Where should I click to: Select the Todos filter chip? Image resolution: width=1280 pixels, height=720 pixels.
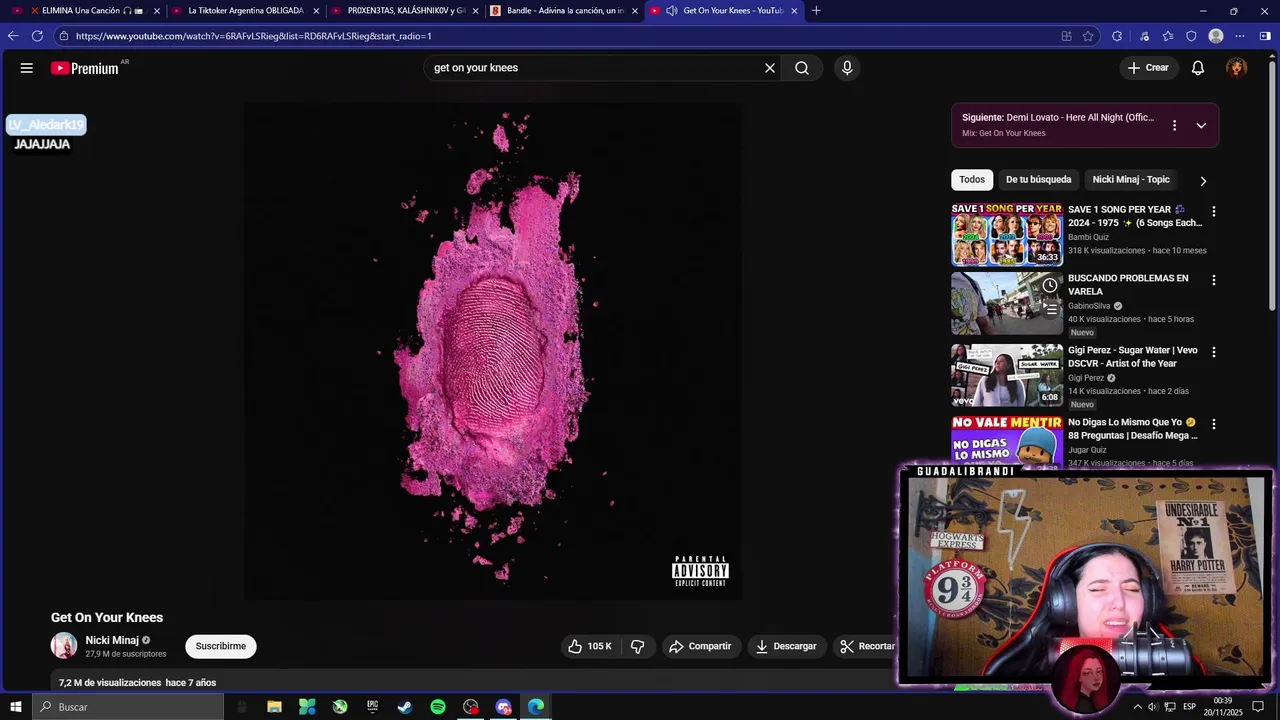[972, 180]
